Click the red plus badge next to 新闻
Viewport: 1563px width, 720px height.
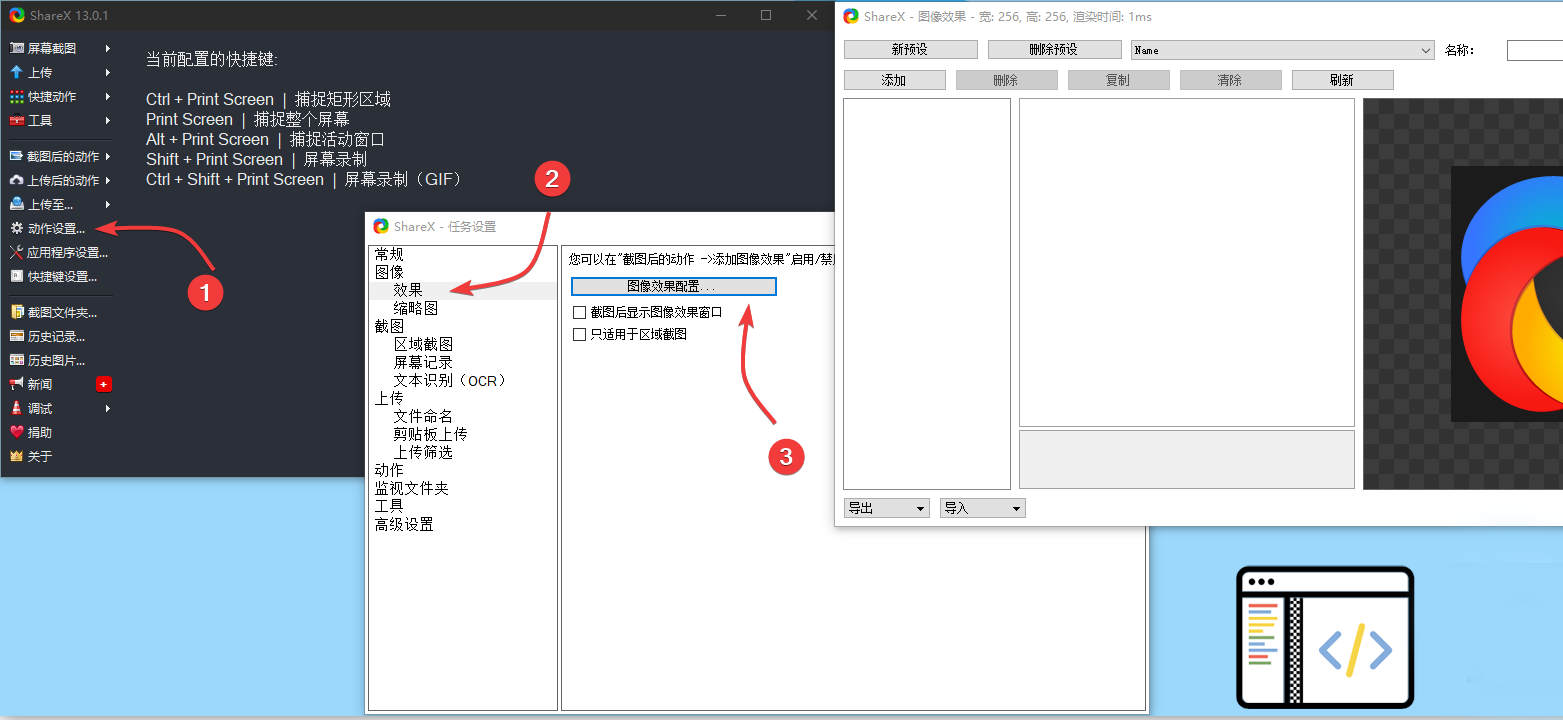[103, 384]
